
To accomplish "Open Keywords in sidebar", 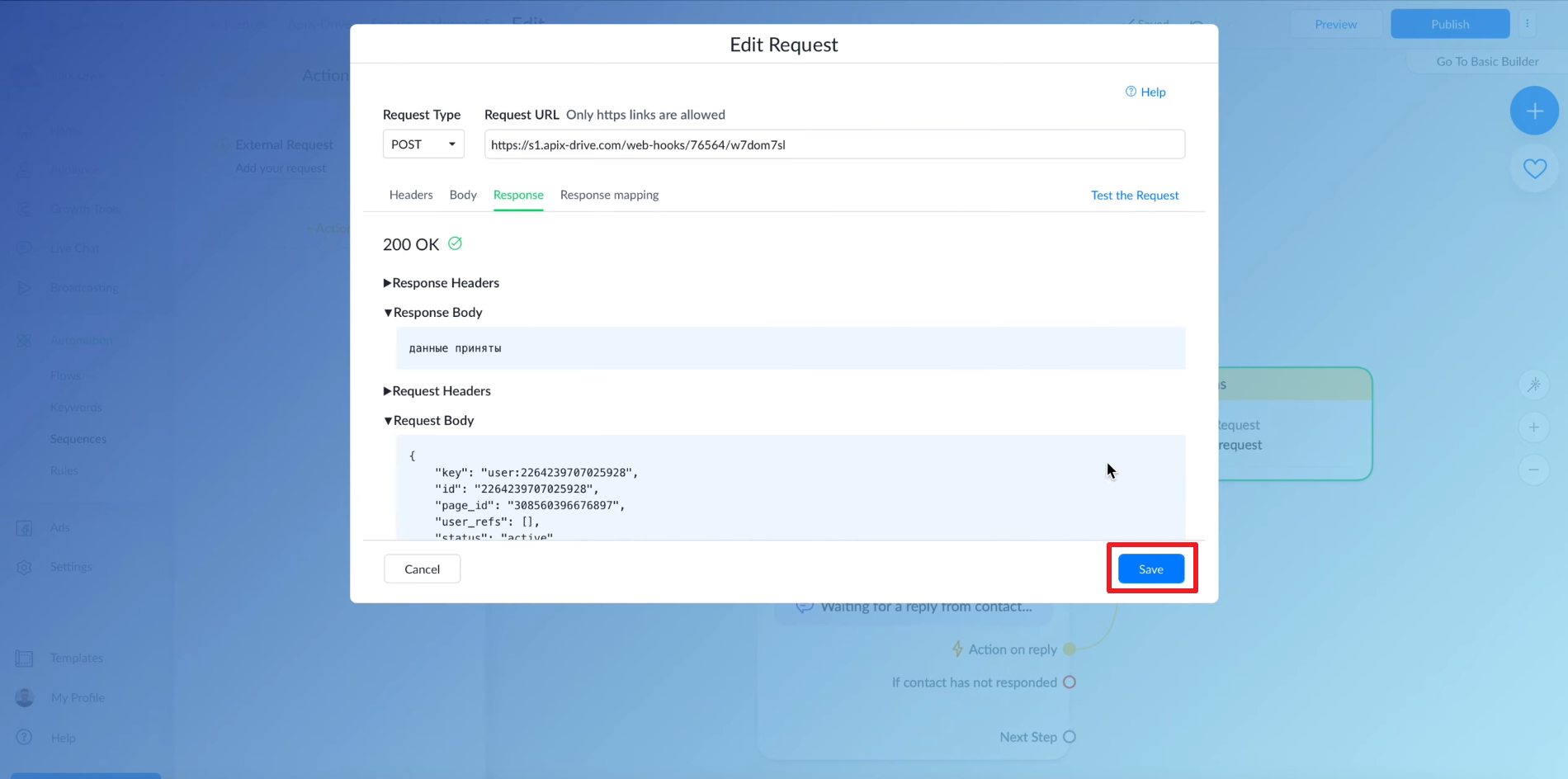I will click(x=76, y=408).
